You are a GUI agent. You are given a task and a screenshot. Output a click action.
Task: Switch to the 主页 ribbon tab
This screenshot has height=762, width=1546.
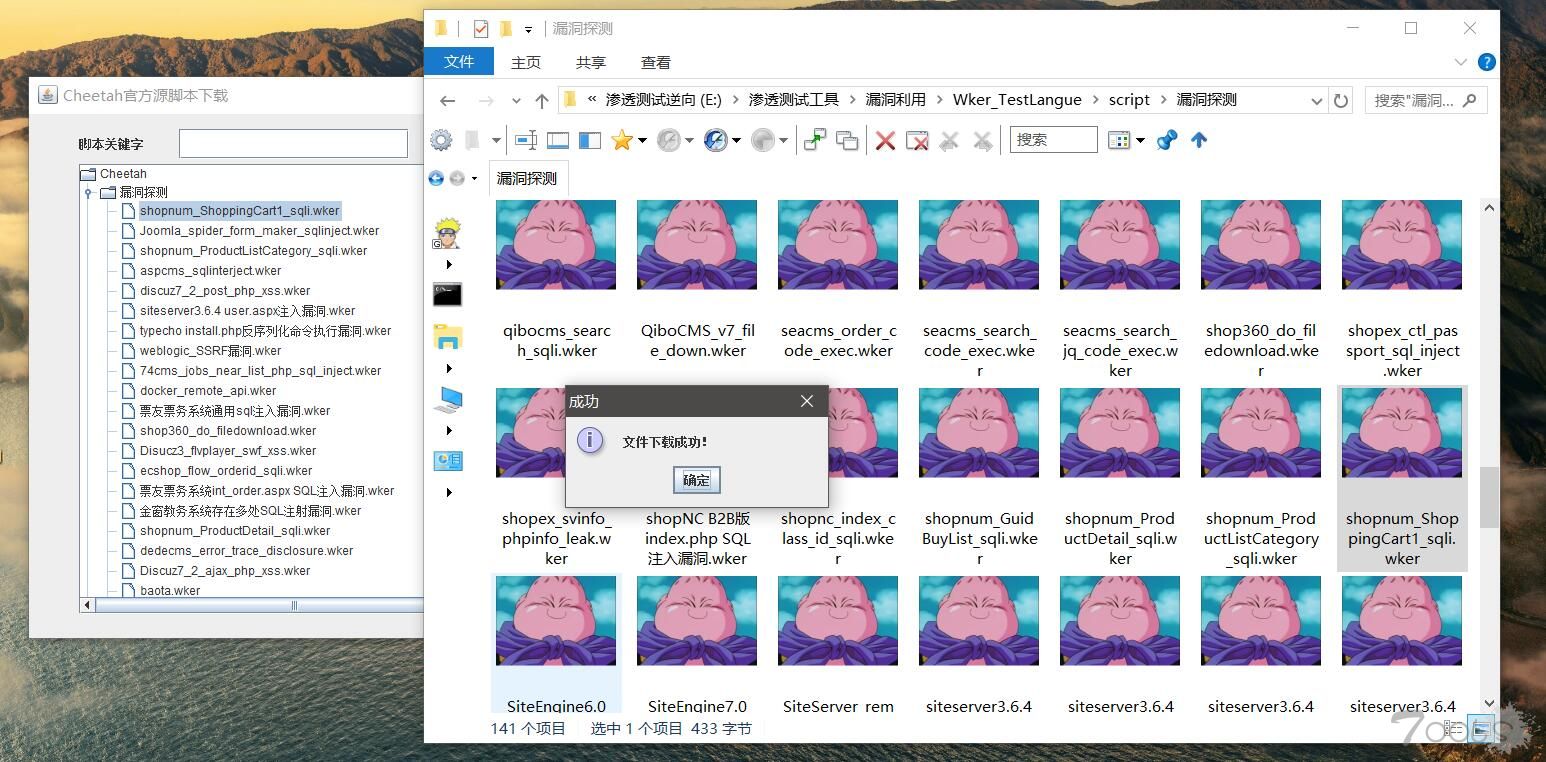[x=526, y=62]
